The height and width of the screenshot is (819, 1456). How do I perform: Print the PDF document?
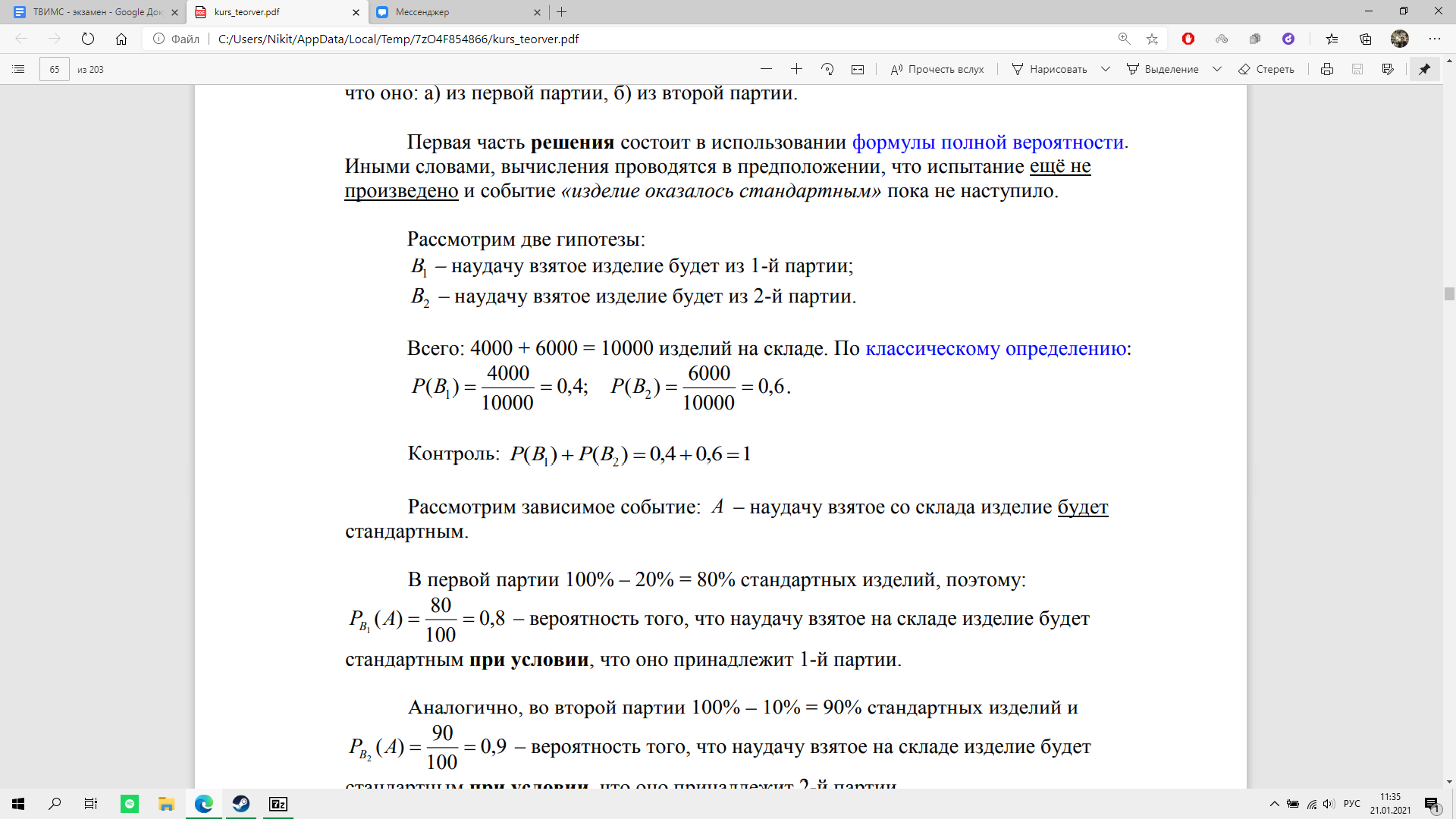(1327, 69)
